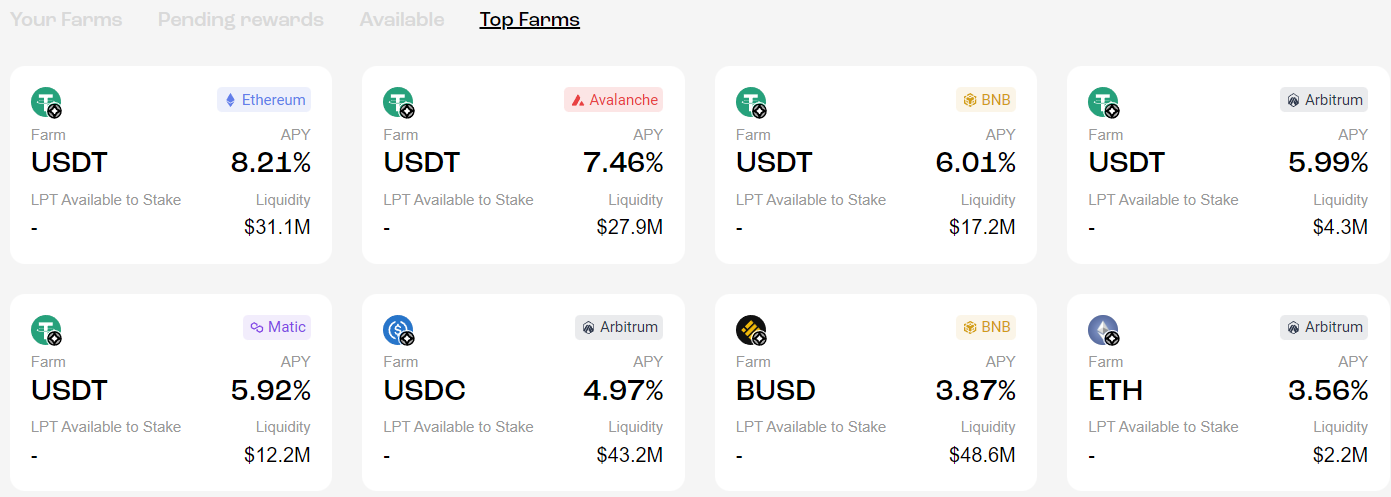The width and height of the screenshot is (1391, 497).
Task: Click the USDC token icon on Arbitrum farm
Action: coord(398,329)
